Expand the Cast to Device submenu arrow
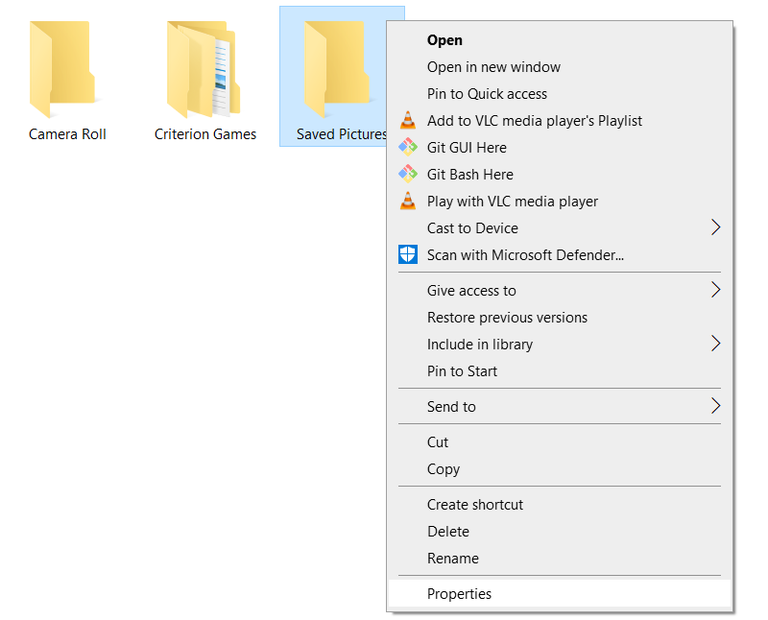Image resolution: width=768 pixels, height=620 pixels. pos(715,228)
